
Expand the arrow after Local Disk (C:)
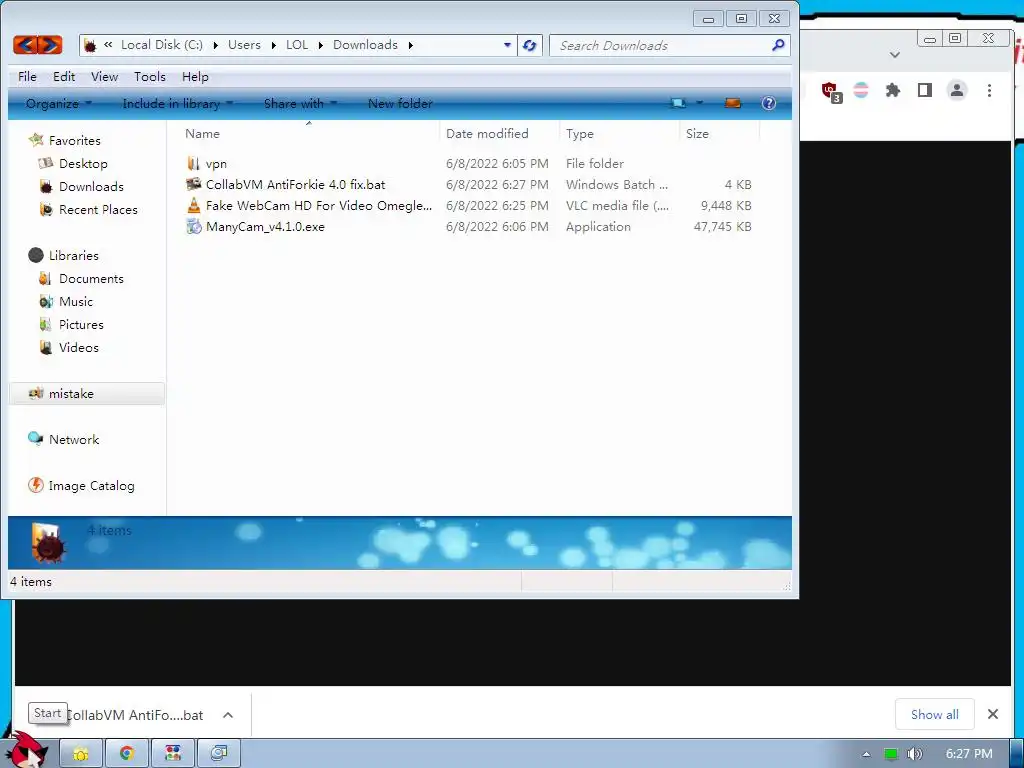coord(216,45)
